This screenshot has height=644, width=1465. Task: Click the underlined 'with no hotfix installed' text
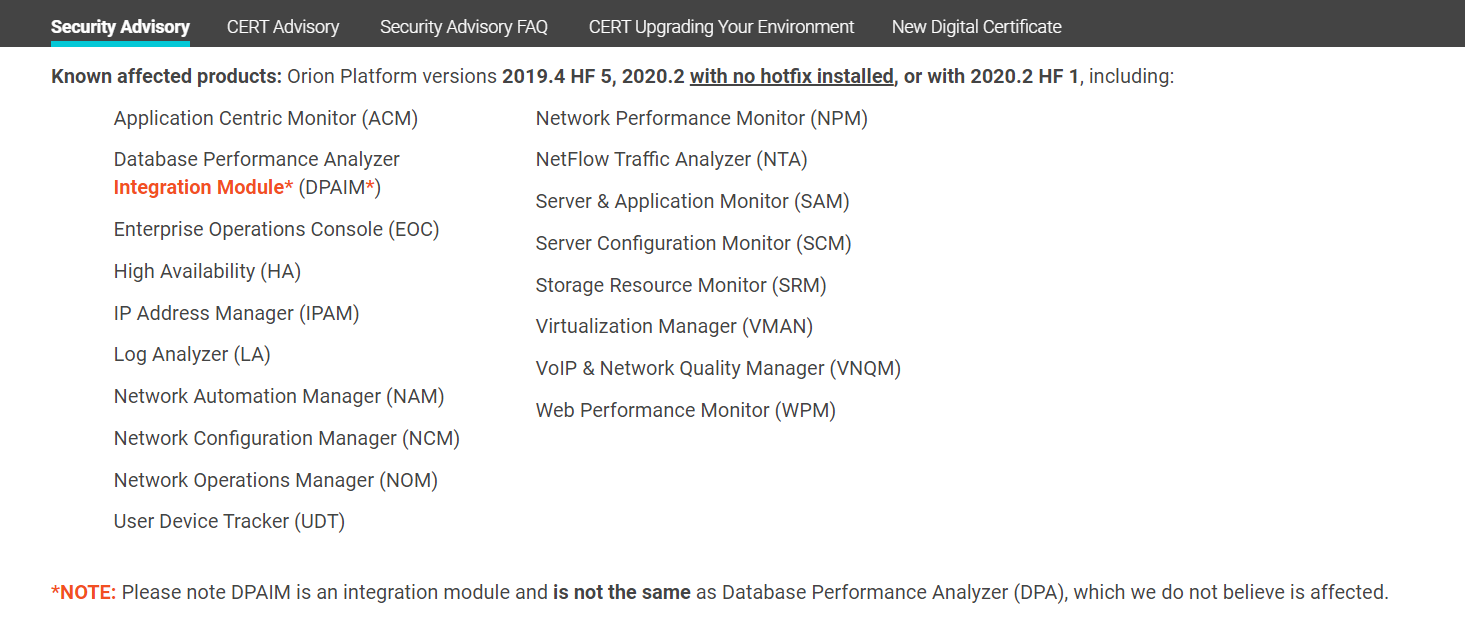coord(791,76)
